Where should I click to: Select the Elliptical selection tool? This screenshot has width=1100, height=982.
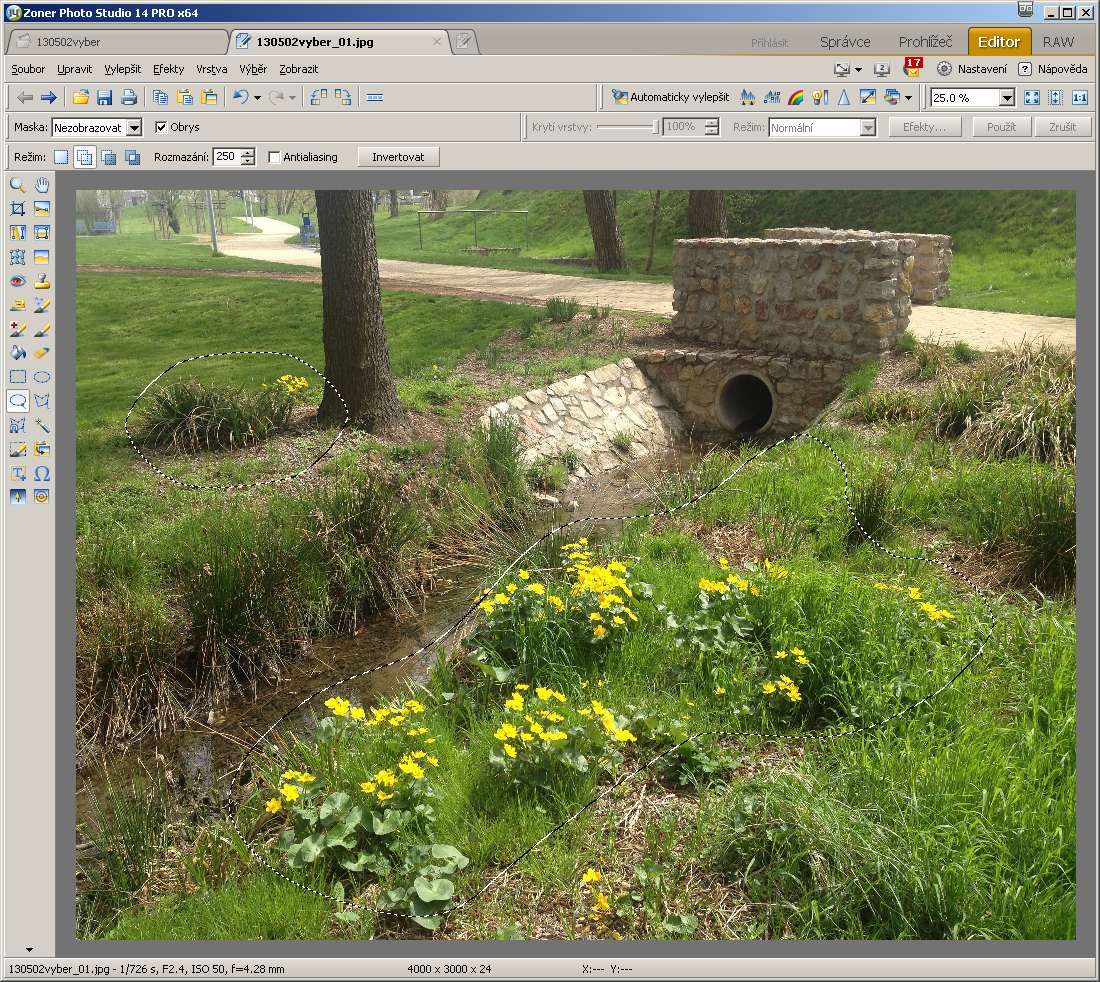42,377
